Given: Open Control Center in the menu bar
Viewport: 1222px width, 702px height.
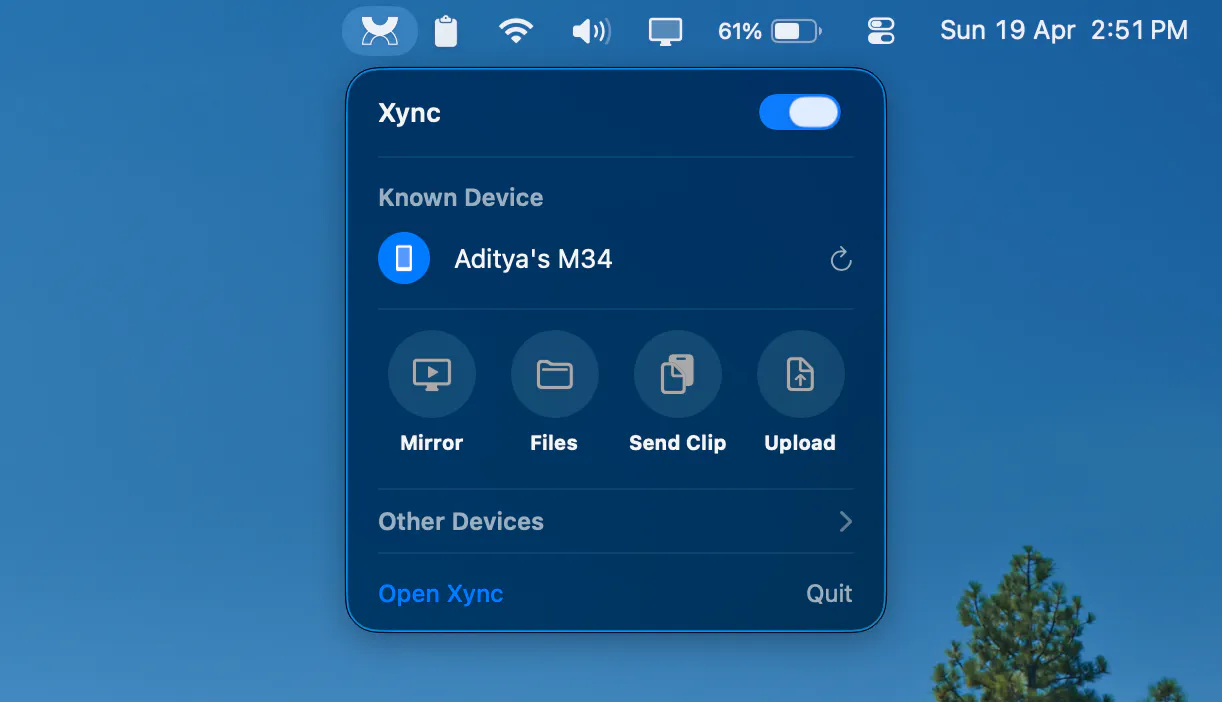Looking at the screenshot, I should click(x=881, y=31).
